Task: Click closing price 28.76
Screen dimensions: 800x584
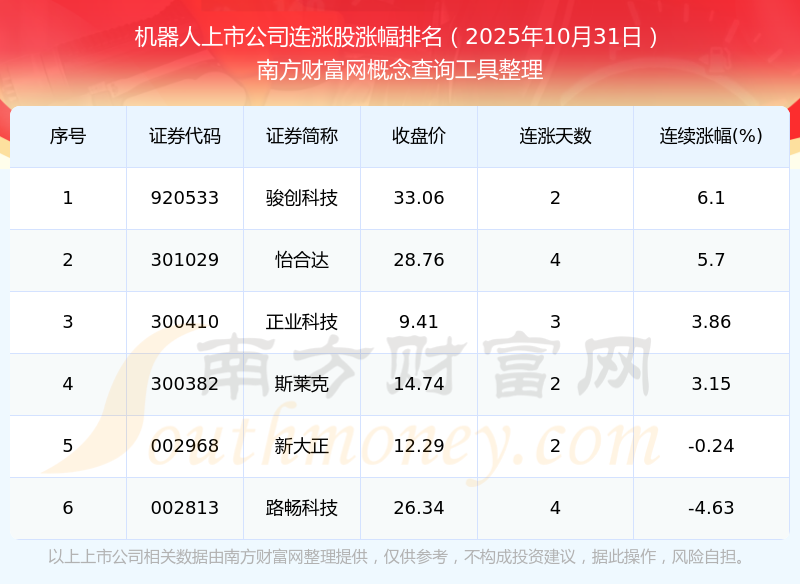Action: coord(419,260)
